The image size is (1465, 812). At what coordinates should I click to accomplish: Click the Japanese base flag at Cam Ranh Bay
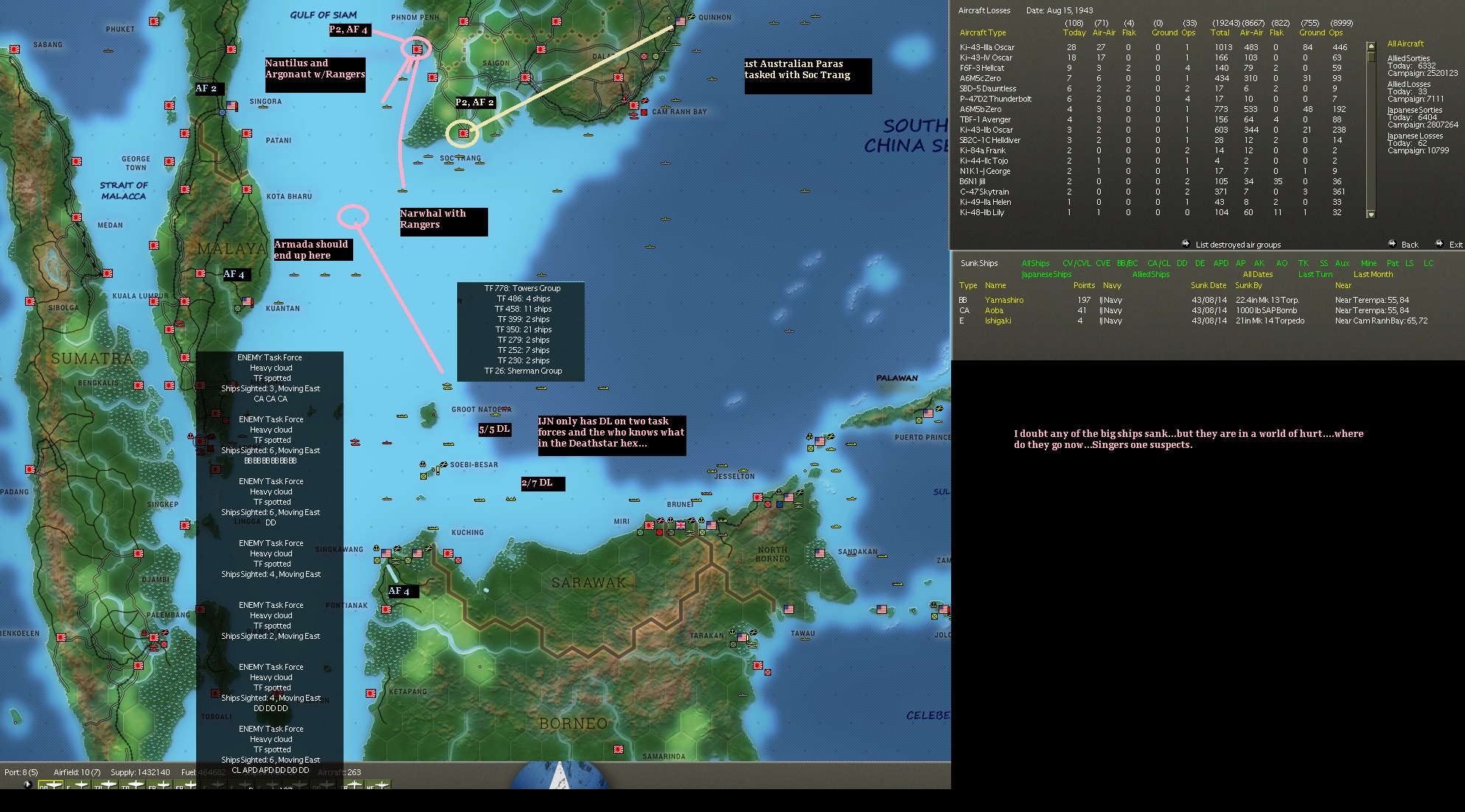pyautogui.click(x=634, y=106)
